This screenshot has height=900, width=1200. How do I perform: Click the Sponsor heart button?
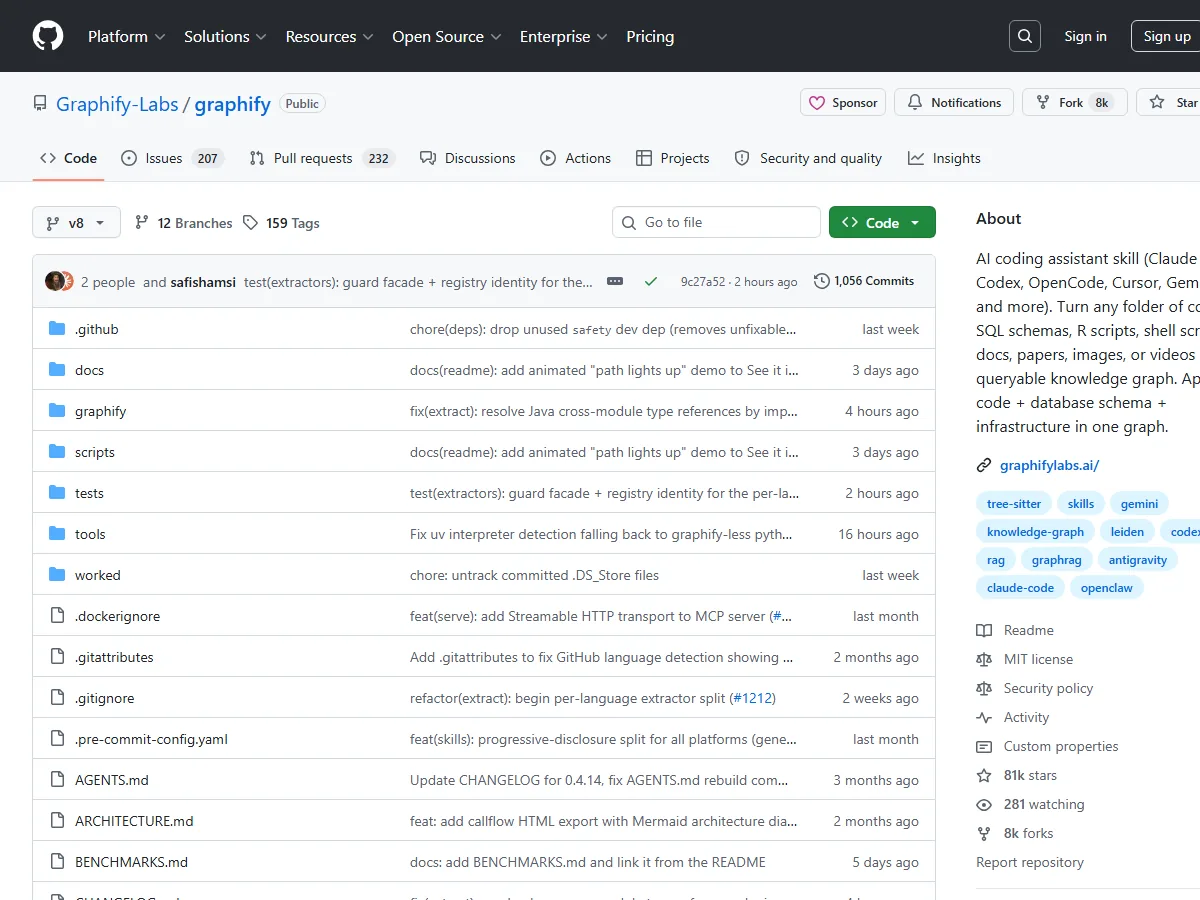tap(843, 102)
